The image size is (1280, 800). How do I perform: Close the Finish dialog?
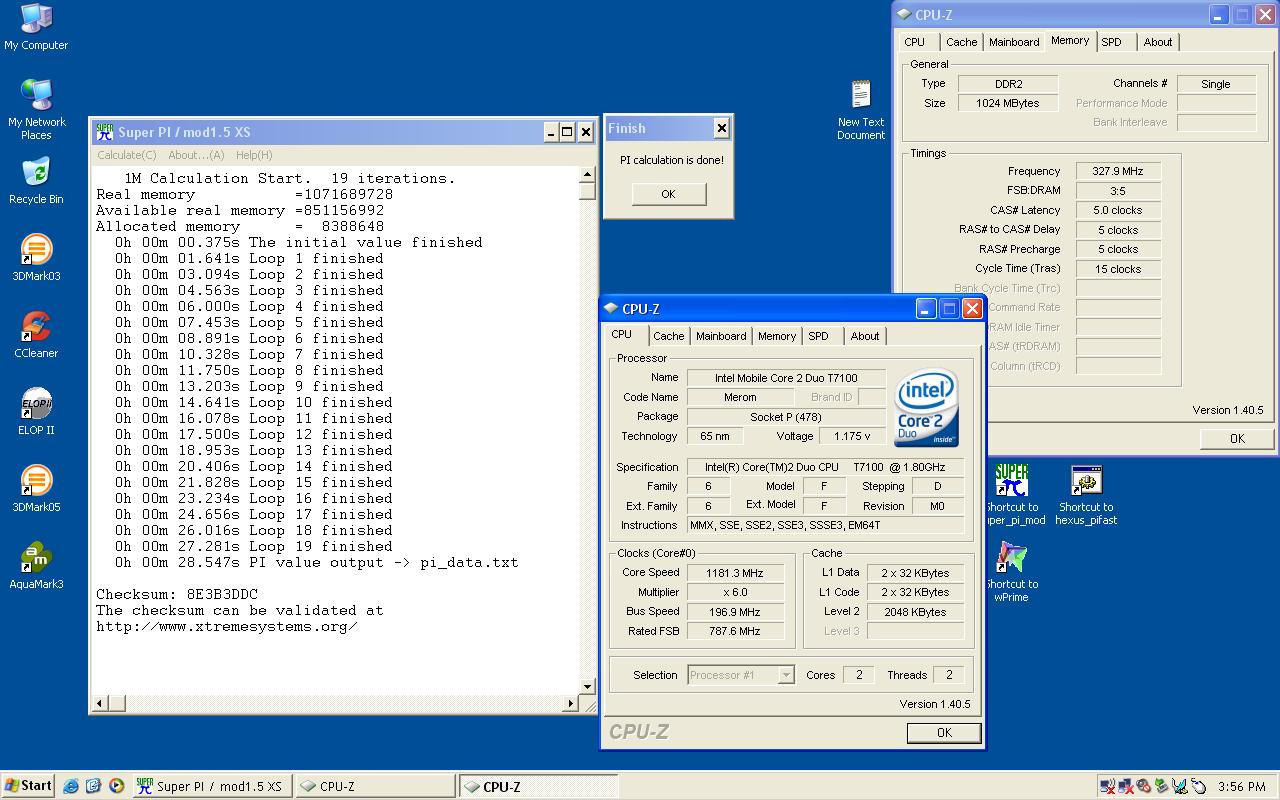coord(721,128)
